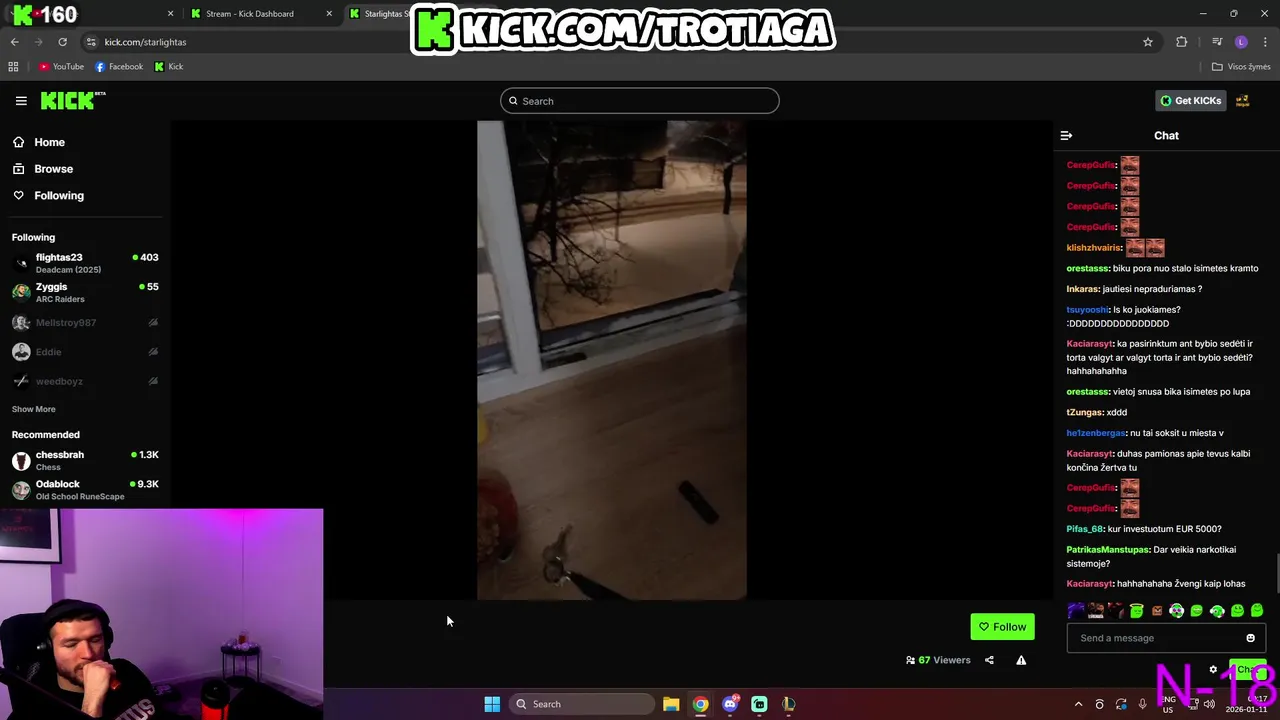Screen dimensions: 1280x720
Task: Open the Kick hamburger sidebar menu
Action: click(x=21, y=101)
